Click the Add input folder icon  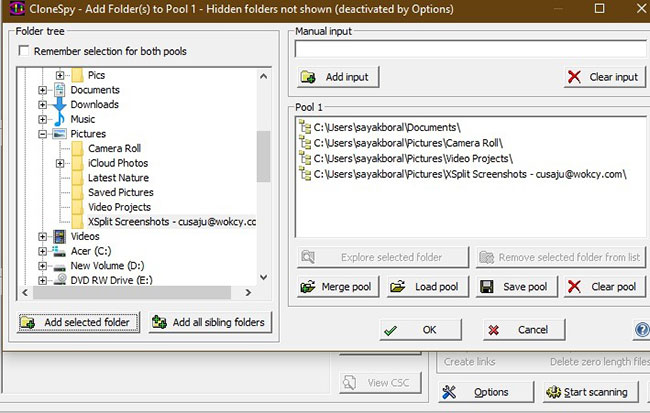point(308,77)
